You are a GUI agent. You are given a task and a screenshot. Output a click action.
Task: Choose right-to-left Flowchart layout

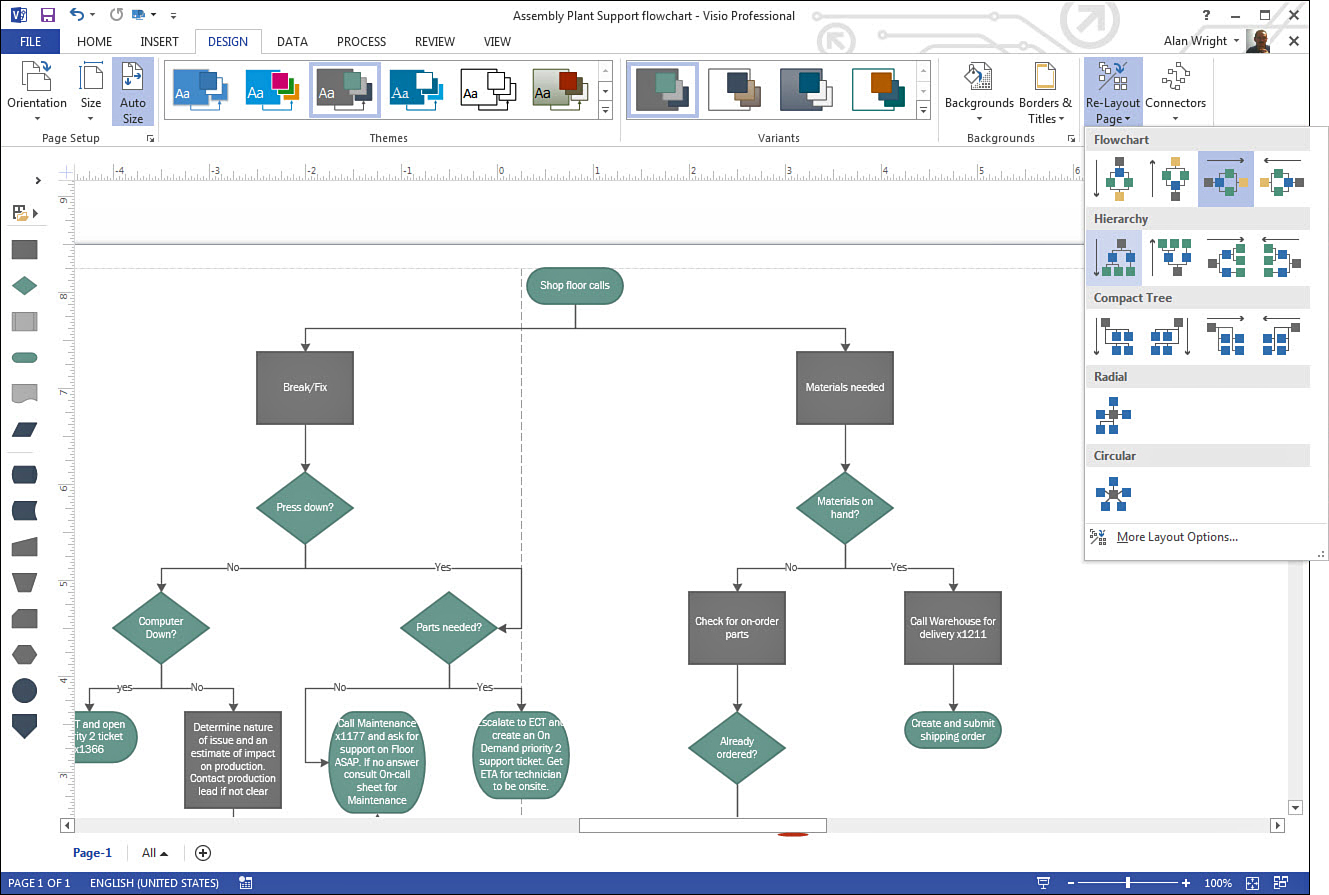(x=1281, y=179)
